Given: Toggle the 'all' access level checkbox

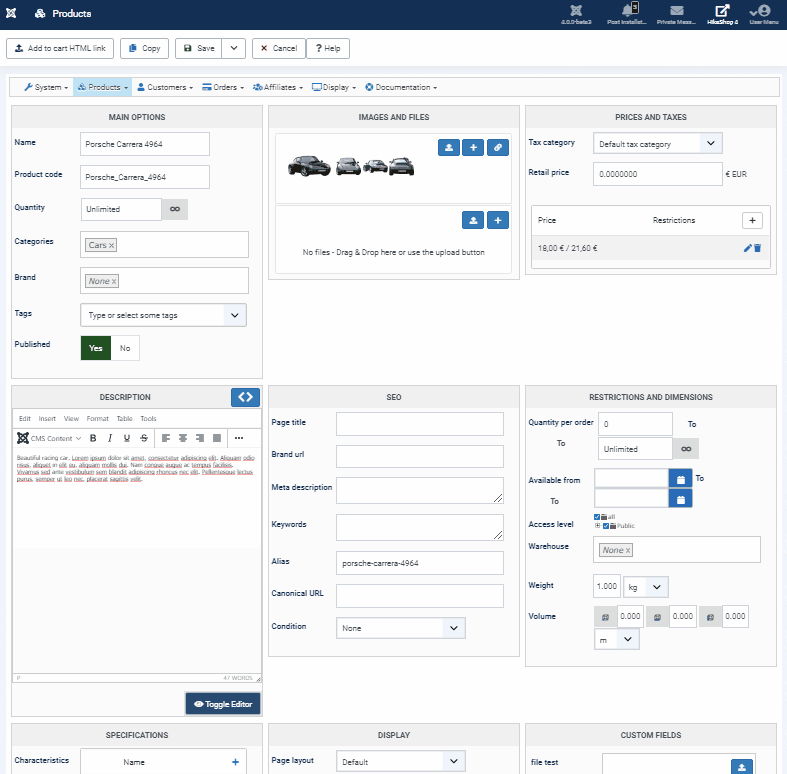Looking at the screenshot, I should (x=597, y=517).
